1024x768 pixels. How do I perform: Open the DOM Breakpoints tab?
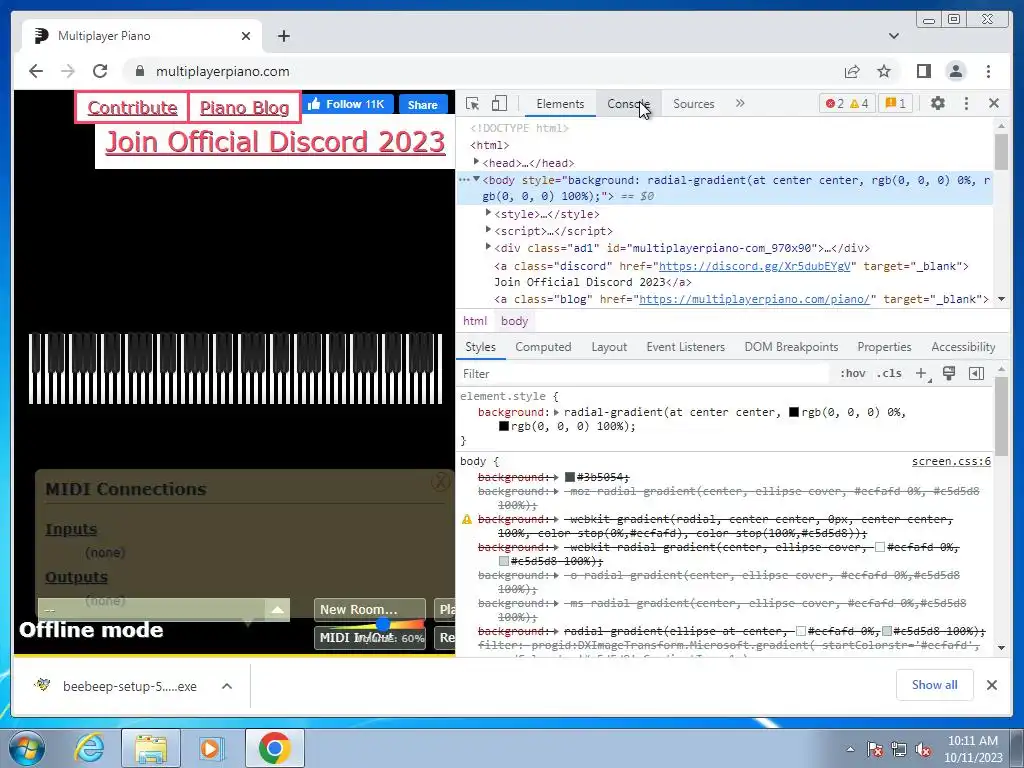[x=791, y=347]
